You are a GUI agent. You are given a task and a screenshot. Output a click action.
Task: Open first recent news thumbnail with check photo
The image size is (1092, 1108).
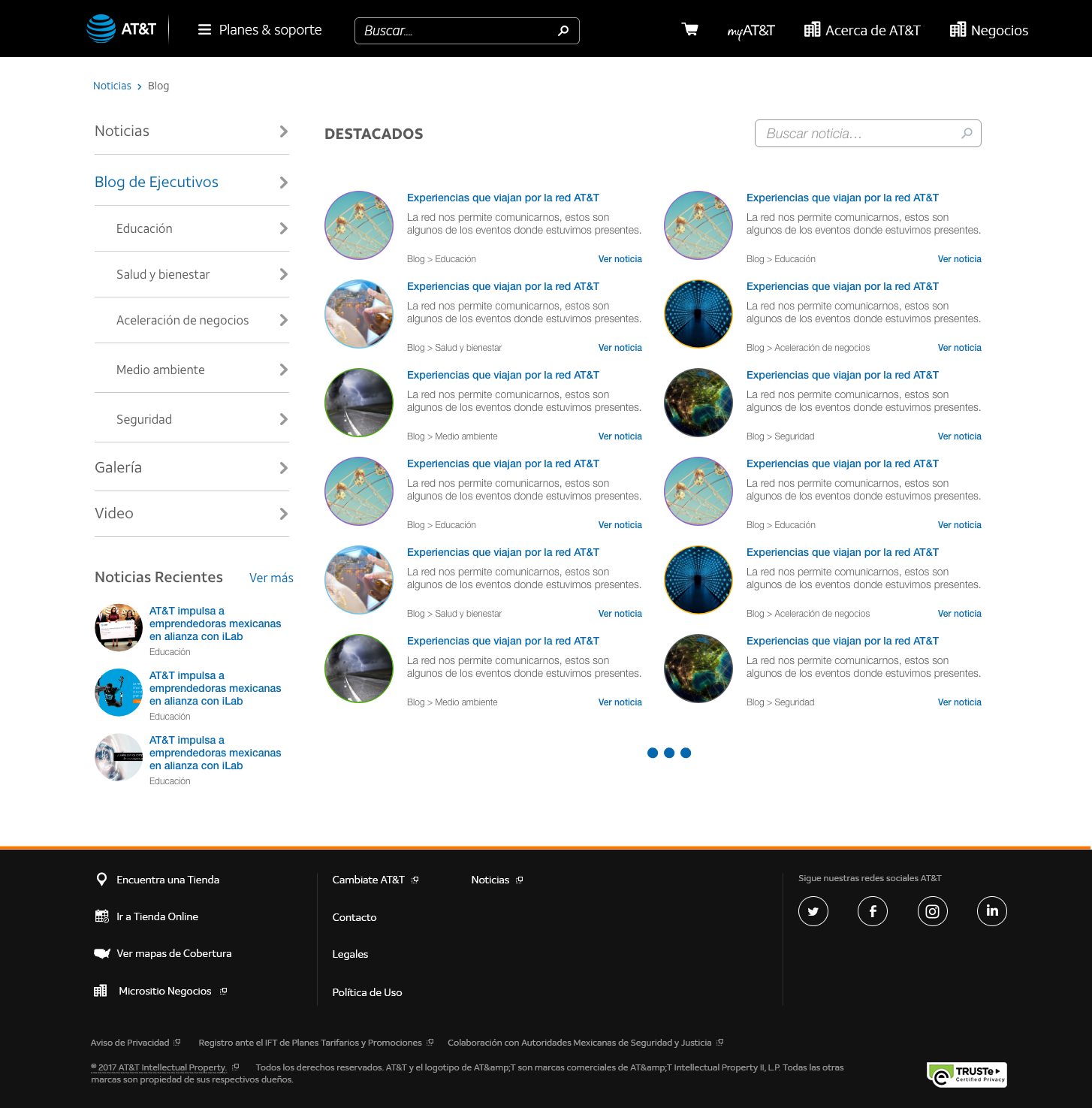coord(119,628)
